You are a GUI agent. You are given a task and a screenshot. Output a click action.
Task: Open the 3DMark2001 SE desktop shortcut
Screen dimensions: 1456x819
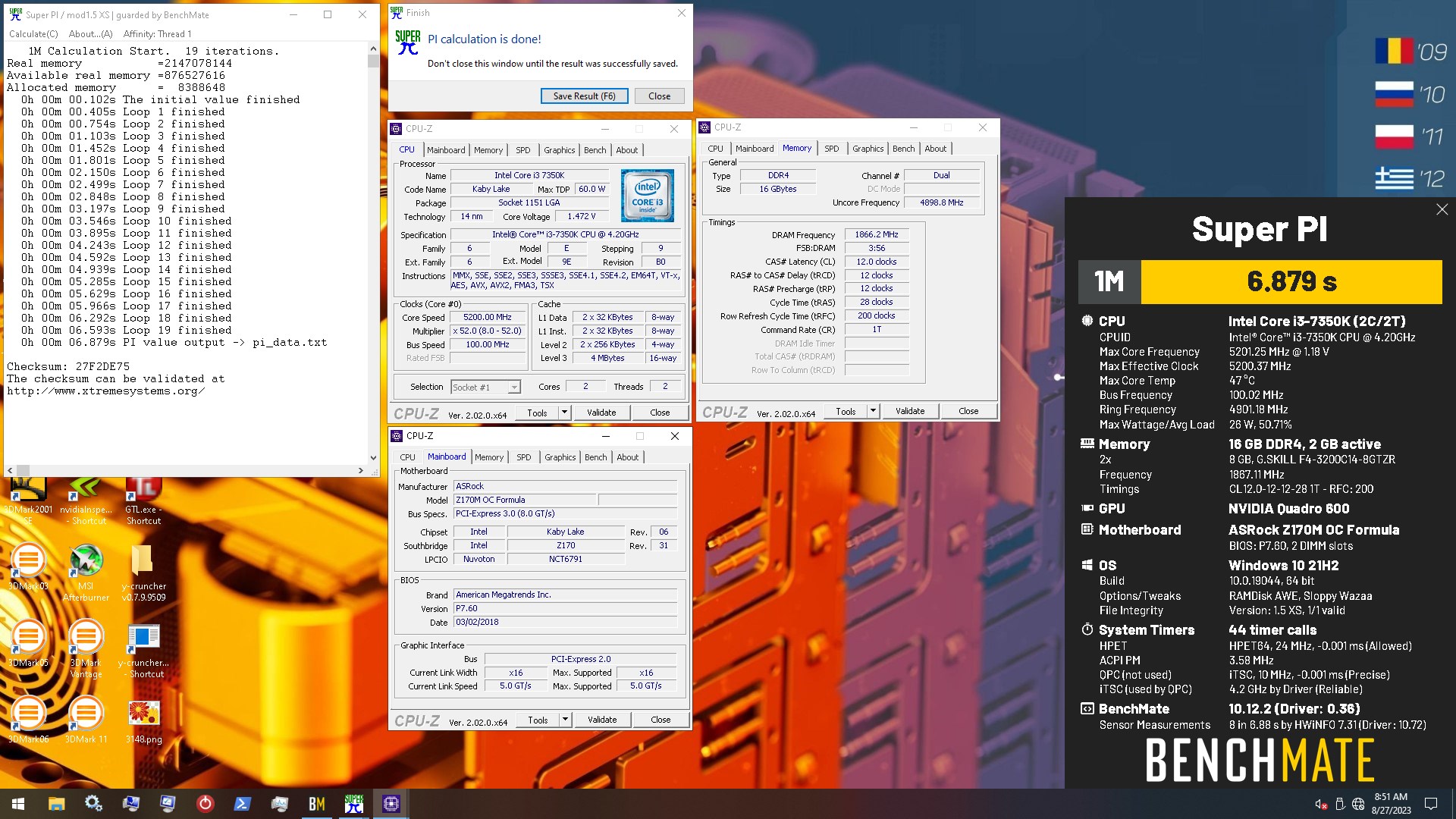point(28,500)
